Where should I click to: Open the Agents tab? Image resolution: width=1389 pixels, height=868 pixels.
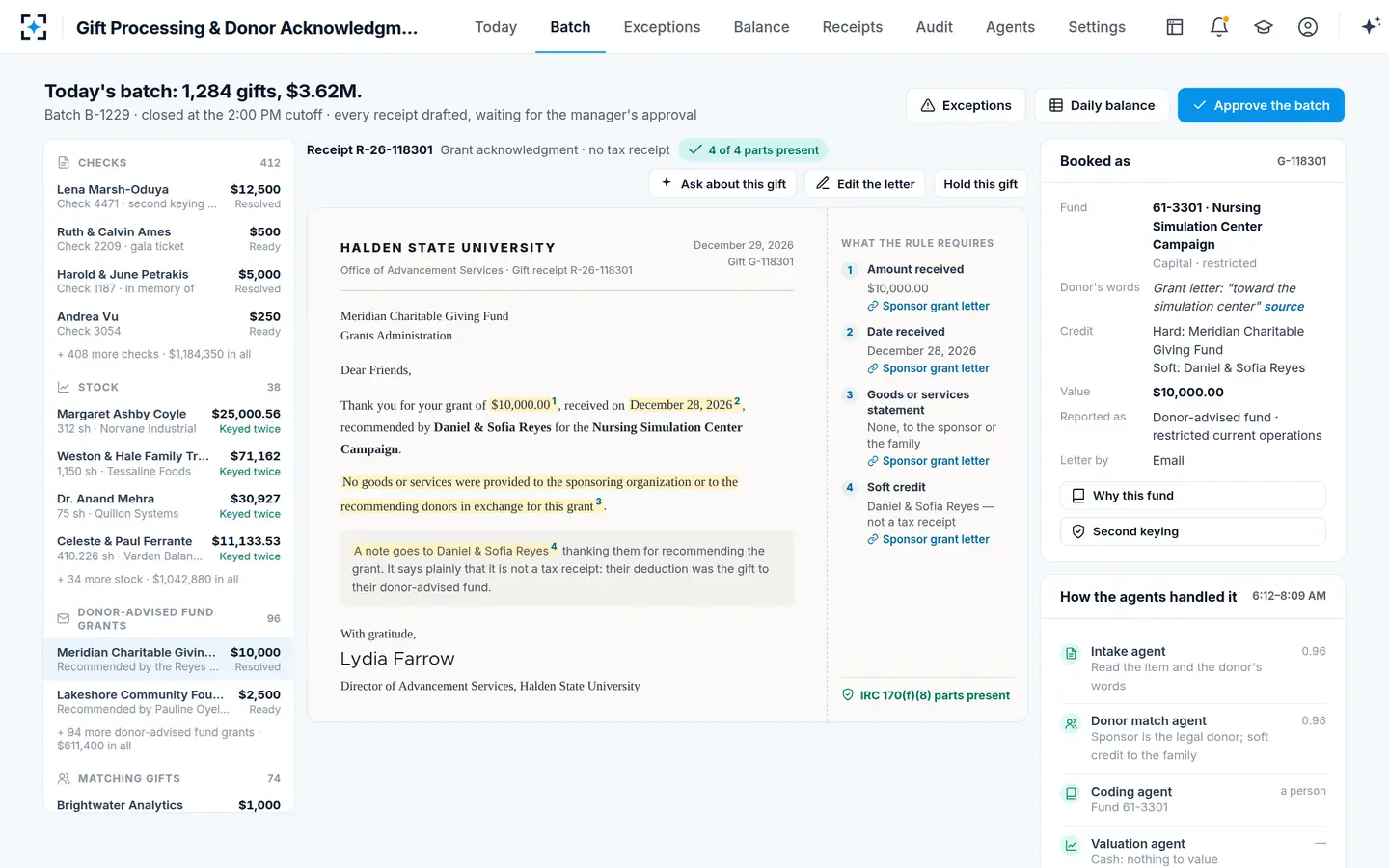[1010, 27]
